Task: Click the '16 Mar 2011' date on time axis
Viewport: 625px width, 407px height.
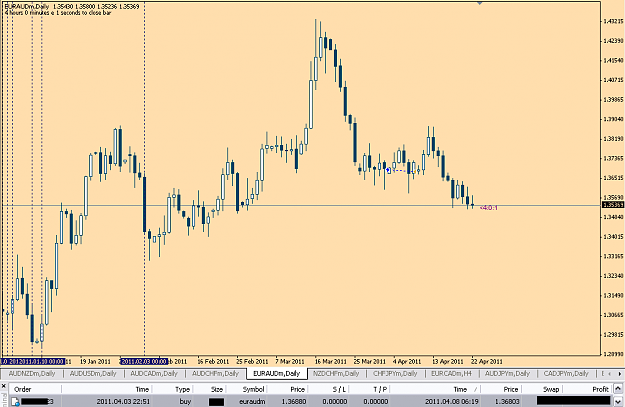Action: click(x=330, y=362)
